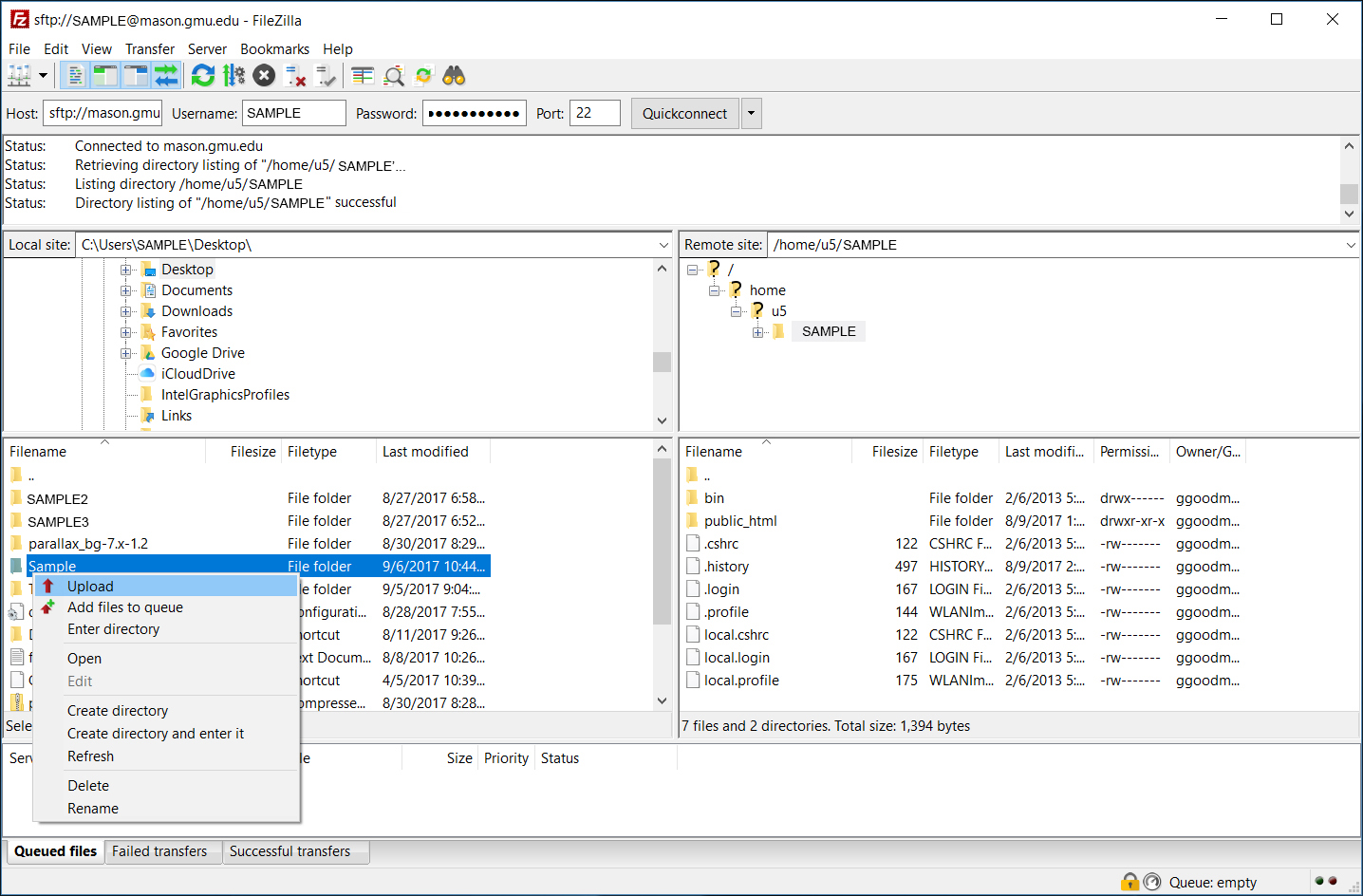The image size is (1363, 896).
Task: Click the speed limits indicator in status bar
Action: [1152, 882]
